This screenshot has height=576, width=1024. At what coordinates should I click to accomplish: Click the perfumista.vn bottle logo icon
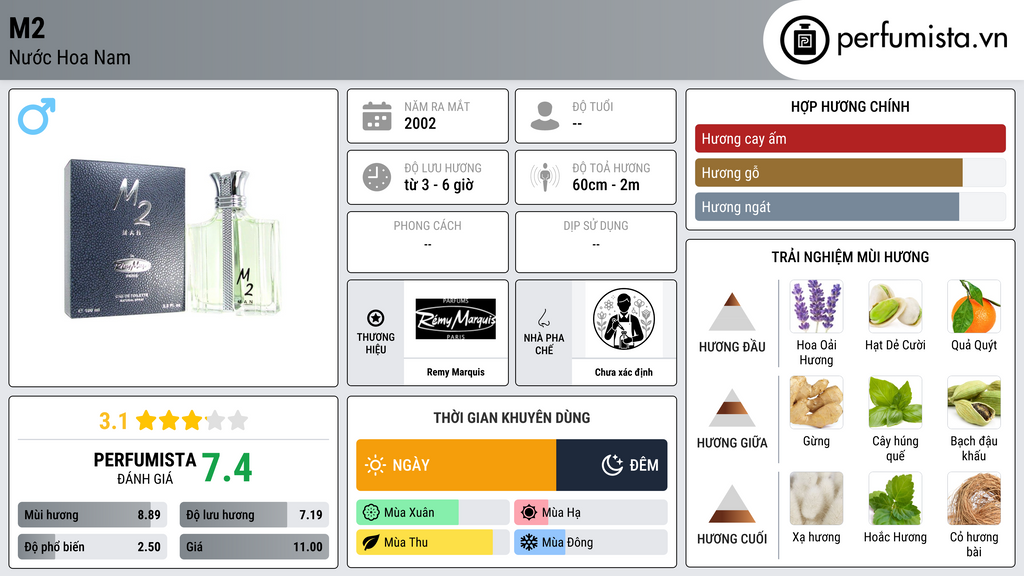coord(805,40)
